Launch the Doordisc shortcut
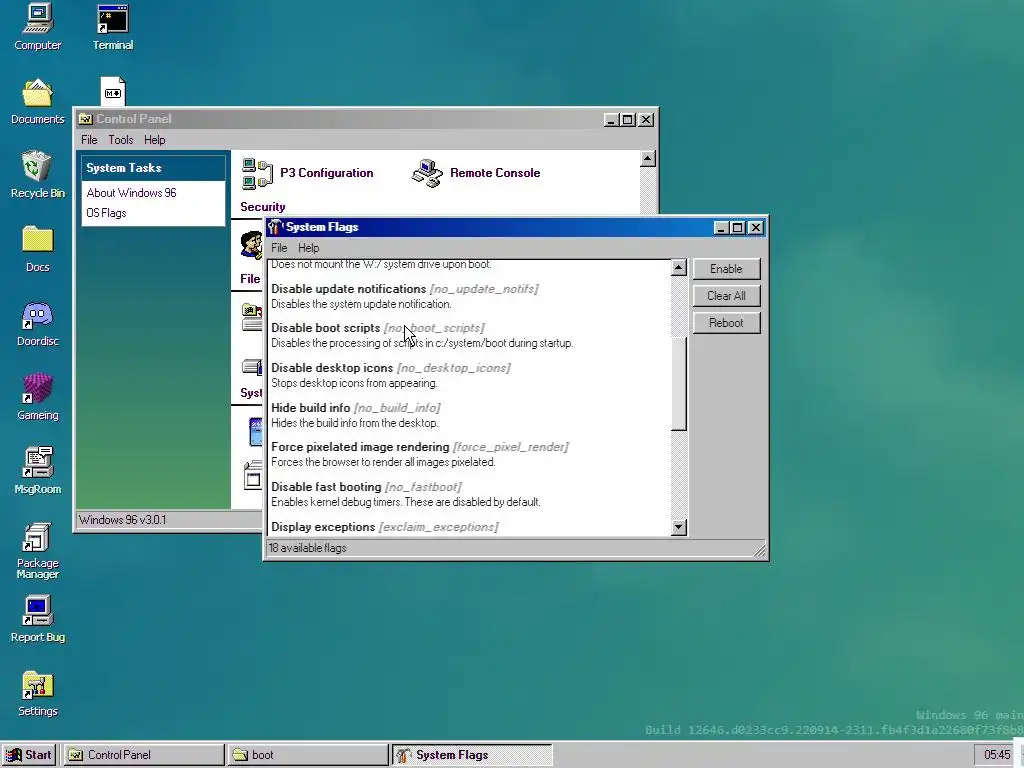This screenshot has height=768, width=1024. click(x=37, y=323)
